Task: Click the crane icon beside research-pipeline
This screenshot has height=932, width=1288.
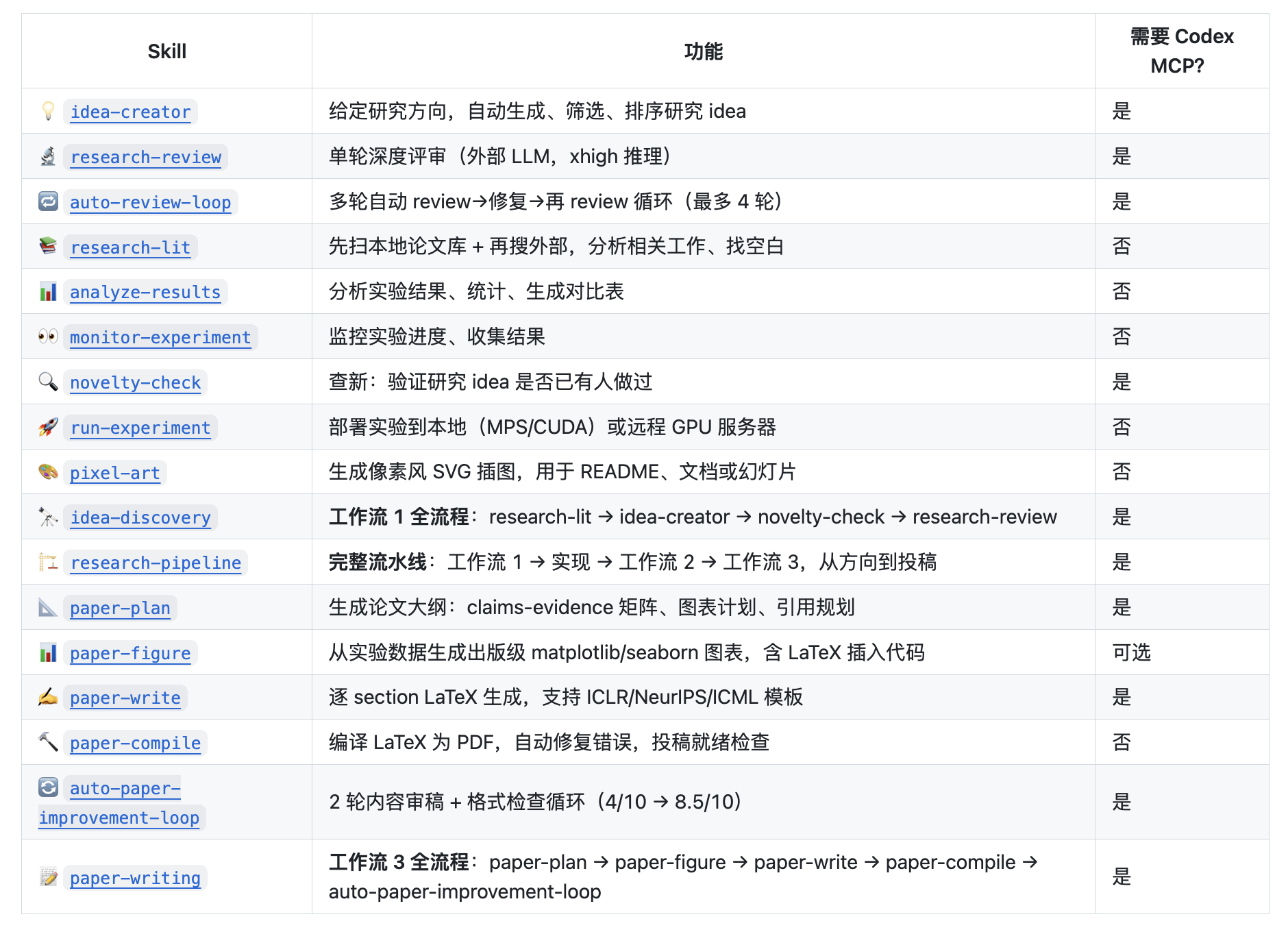Action: (47, 562)
